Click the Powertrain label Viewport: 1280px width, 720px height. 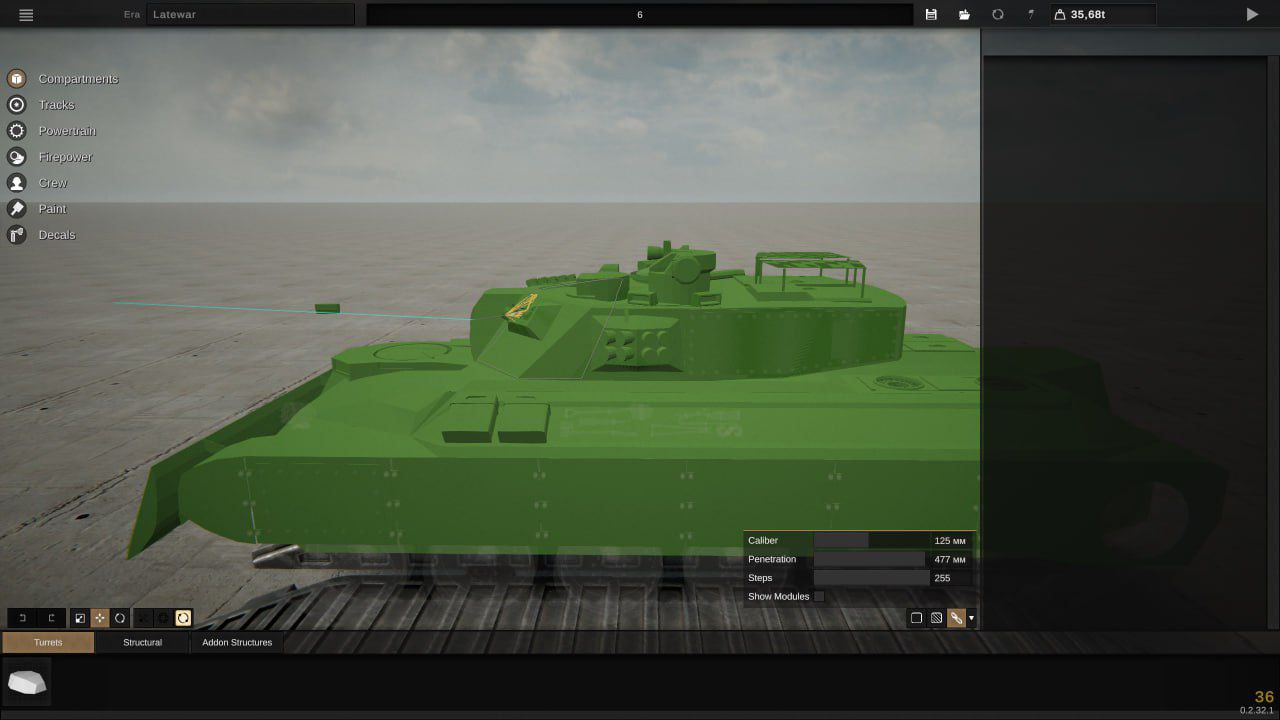[x=67, y=131]
